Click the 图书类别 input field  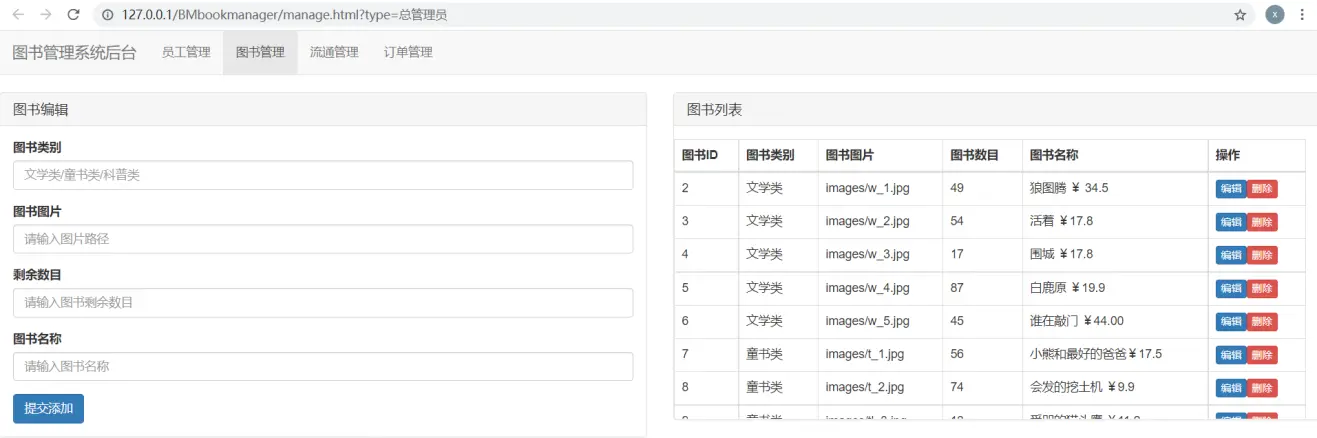coord(323,175)
